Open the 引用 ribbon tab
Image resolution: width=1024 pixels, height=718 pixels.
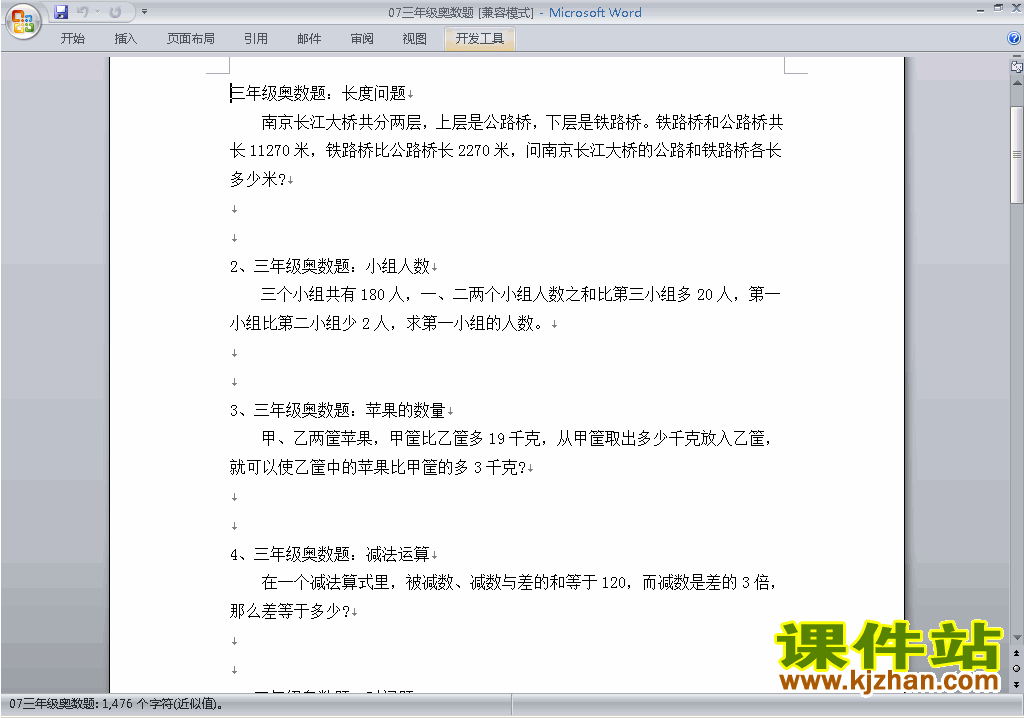256,39
